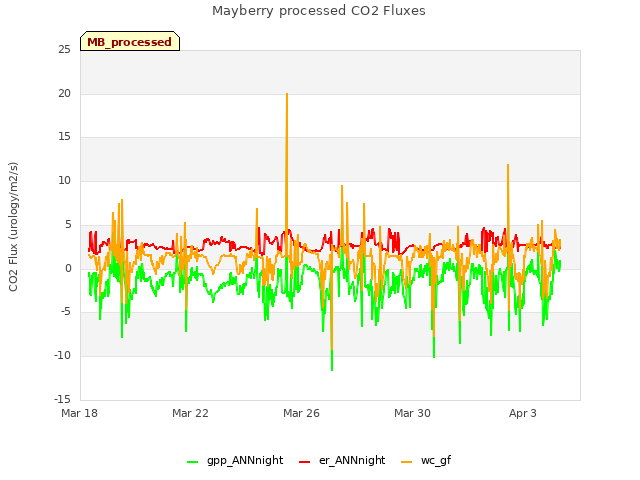Viewport: 640px width, 480px height.
Task: Click the y-axis value -15
Action: (62, 399)
